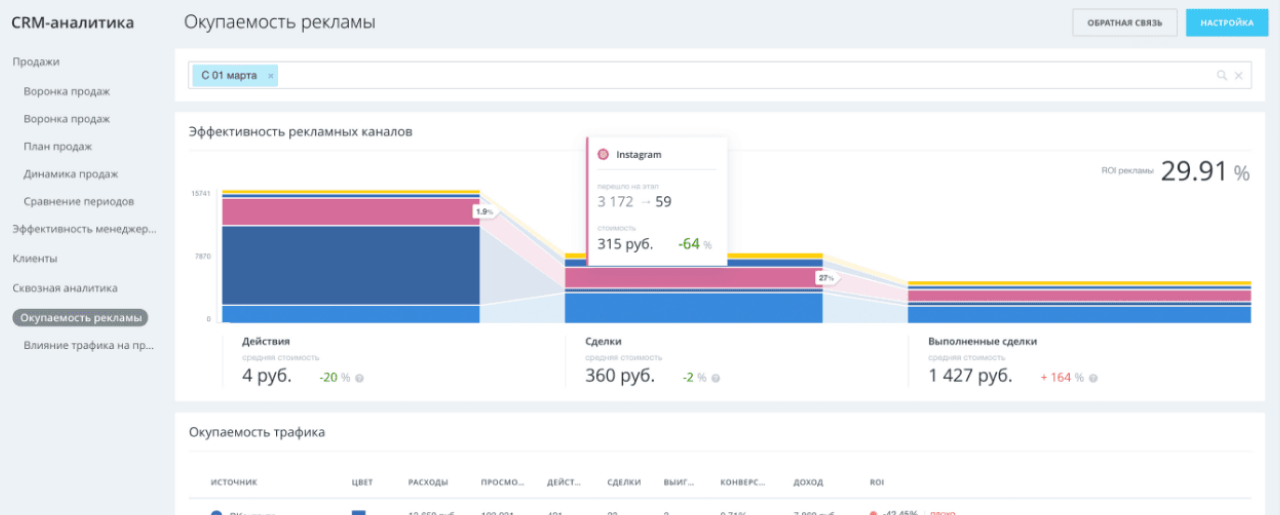Viewport: 1280px width, 515px height.
Task: Click the 1.9% conversion badge on funnel
Action: click(484, 212)
